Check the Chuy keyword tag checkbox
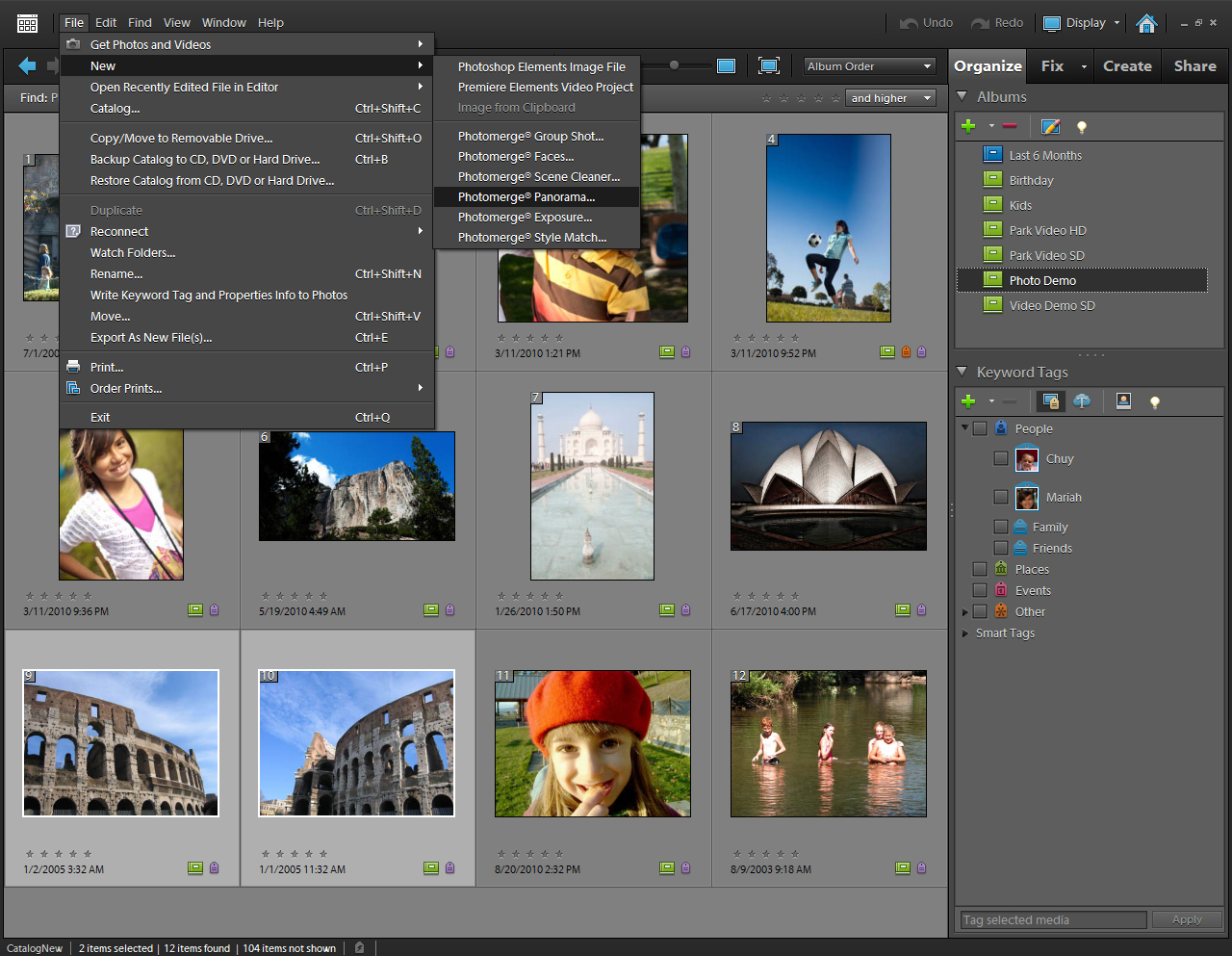The width and height of the screenshot is (1232, 956). click(x=1001, y=459)
